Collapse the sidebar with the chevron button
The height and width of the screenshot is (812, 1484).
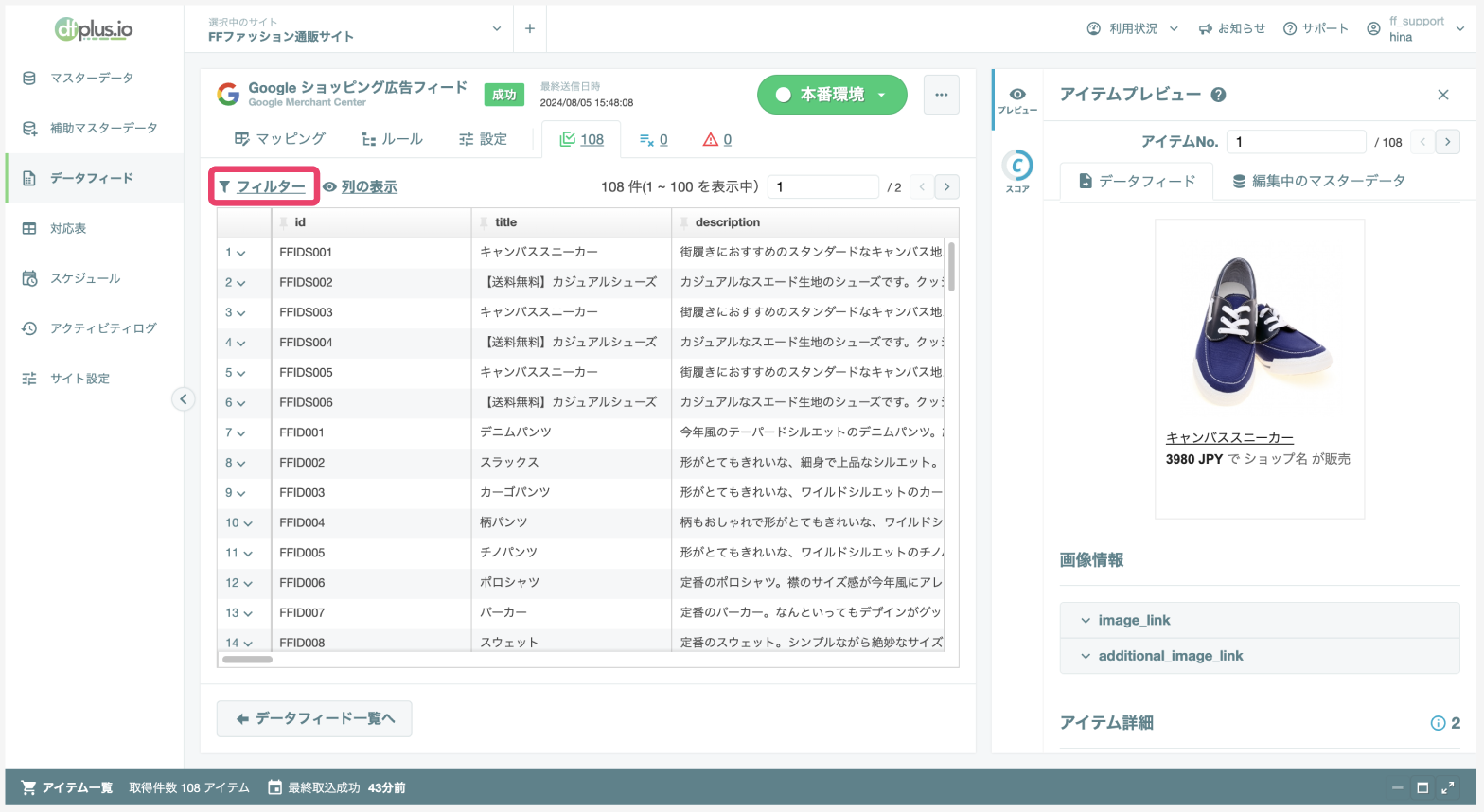(184, 399)
